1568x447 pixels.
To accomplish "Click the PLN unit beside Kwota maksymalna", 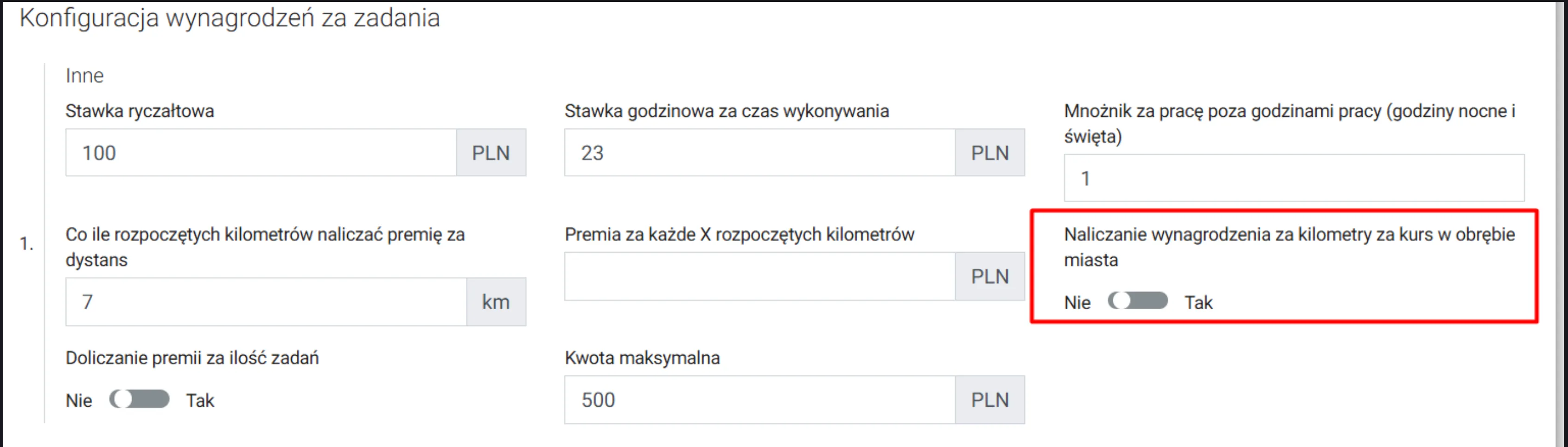I will click(990, 400).
